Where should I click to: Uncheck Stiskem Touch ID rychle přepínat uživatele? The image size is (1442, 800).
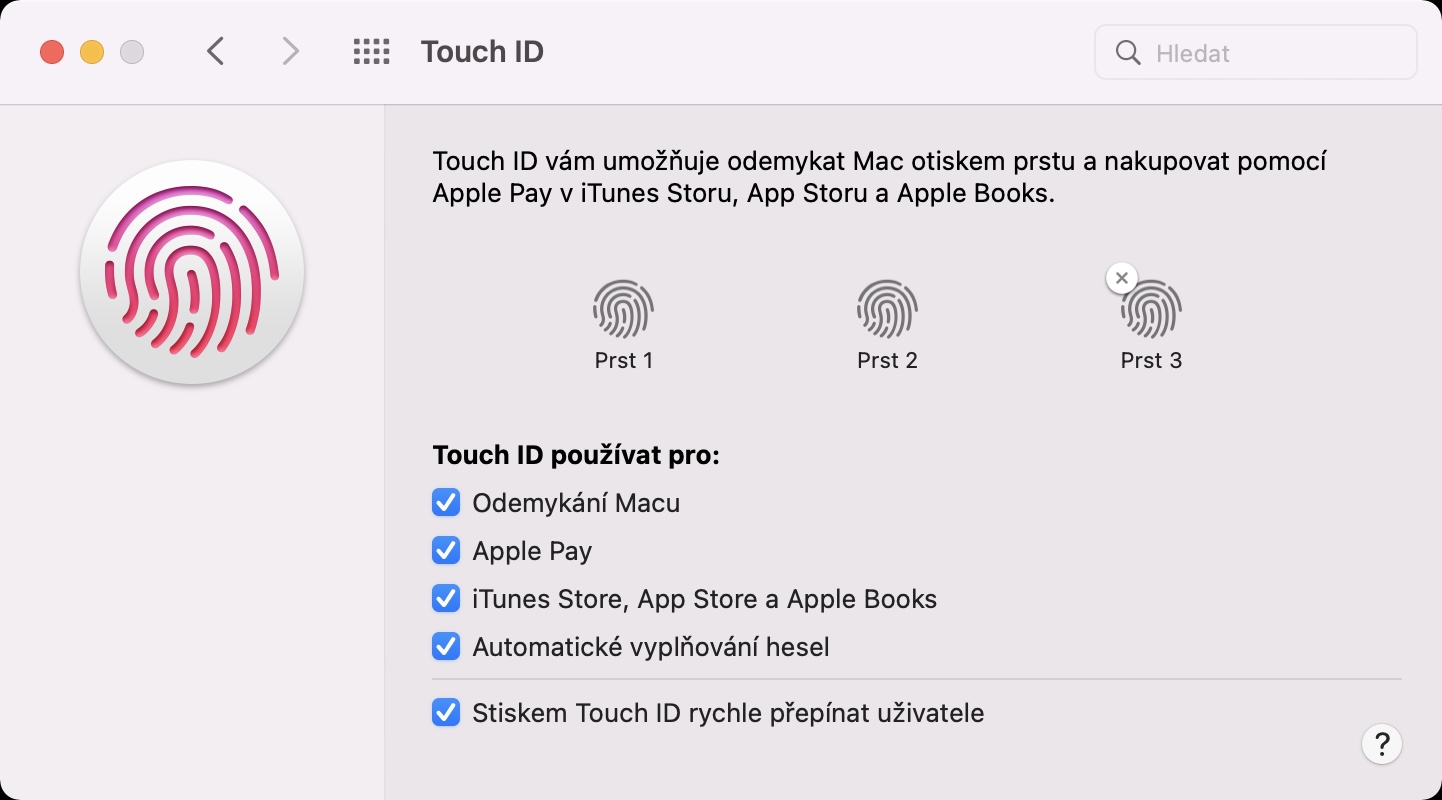point(446,712)
